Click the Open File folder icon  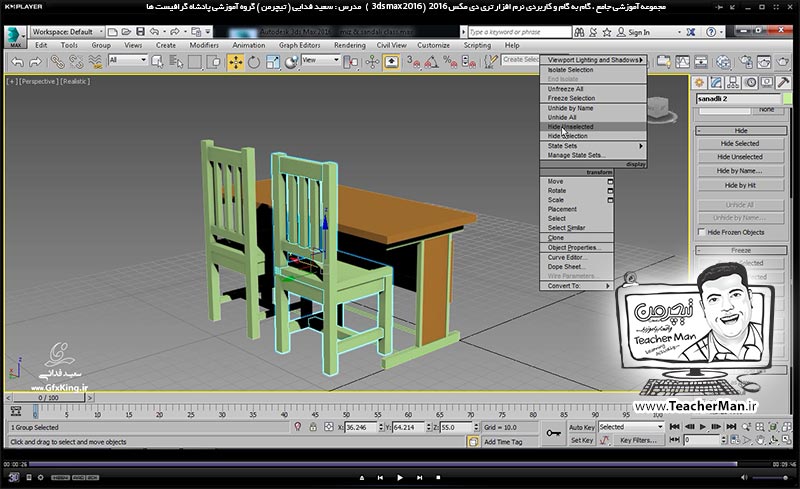(x=126, y=32)
